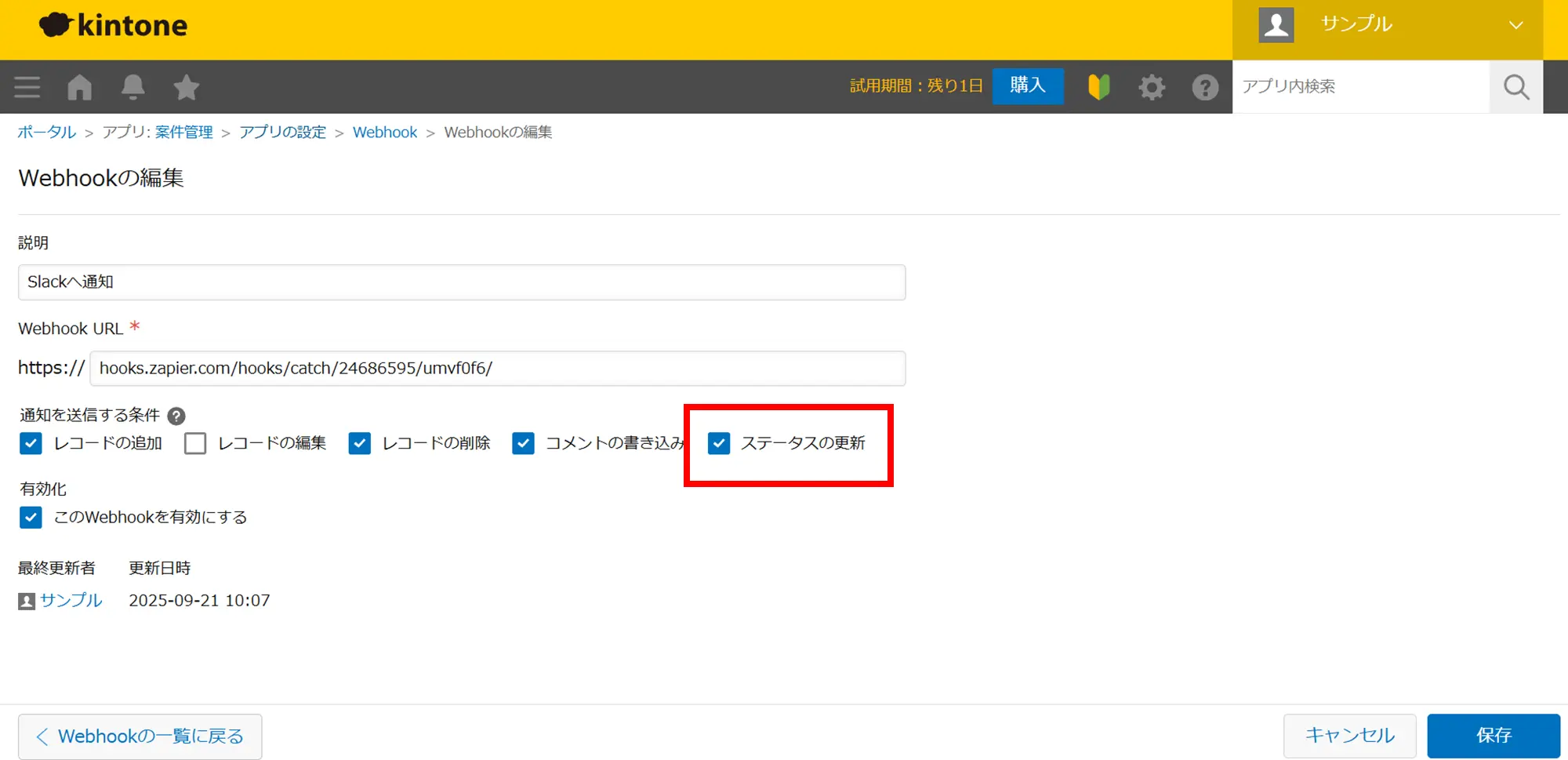The width and height of the screenshot is (1568, 760).
Task: Return via Webhookの一覧に戻る button
Action: 140,736
